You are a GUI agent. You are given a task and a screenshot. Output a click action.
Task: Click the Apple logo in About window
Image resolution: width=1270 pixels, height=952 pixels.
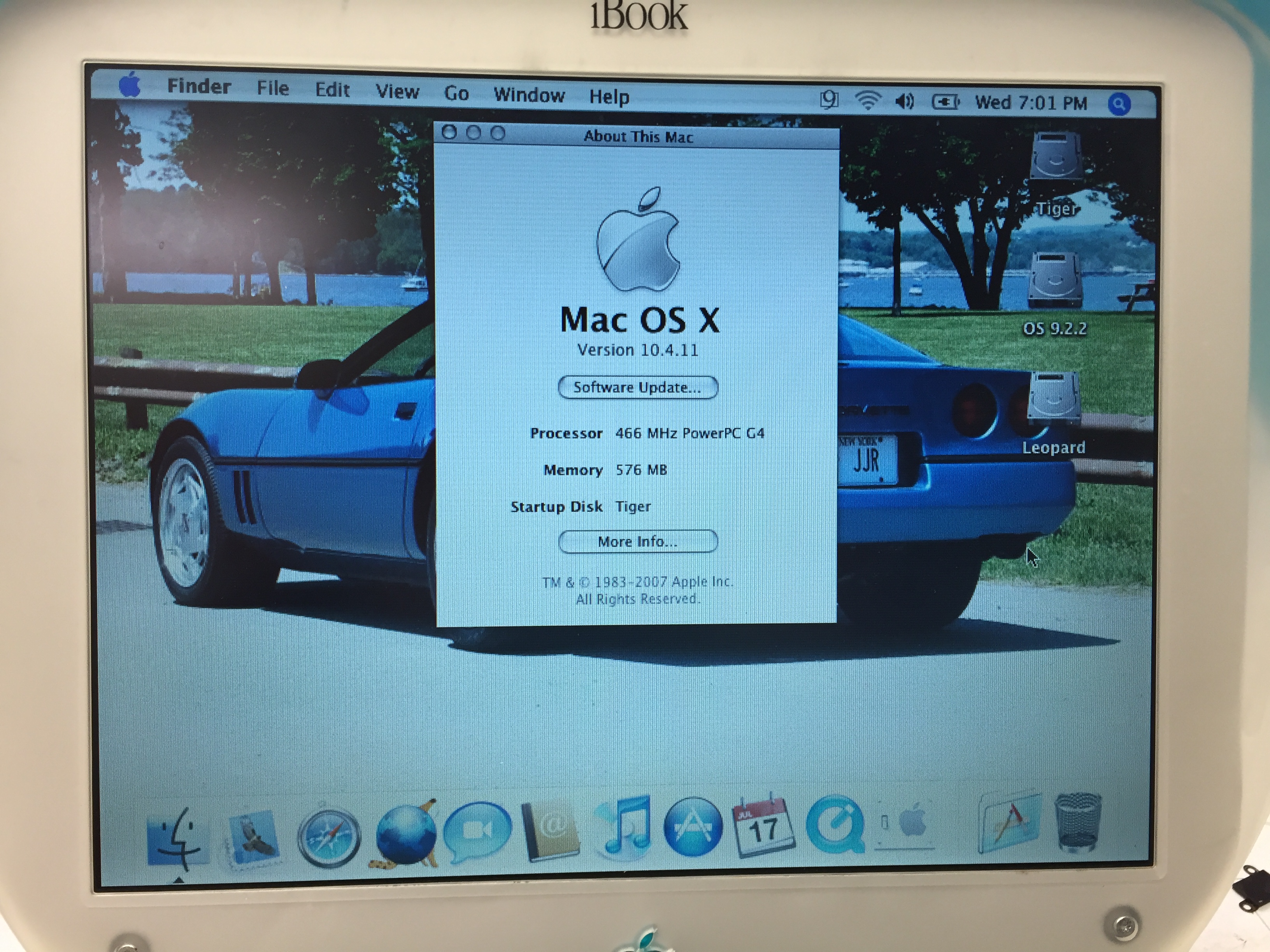click(639, 239)
